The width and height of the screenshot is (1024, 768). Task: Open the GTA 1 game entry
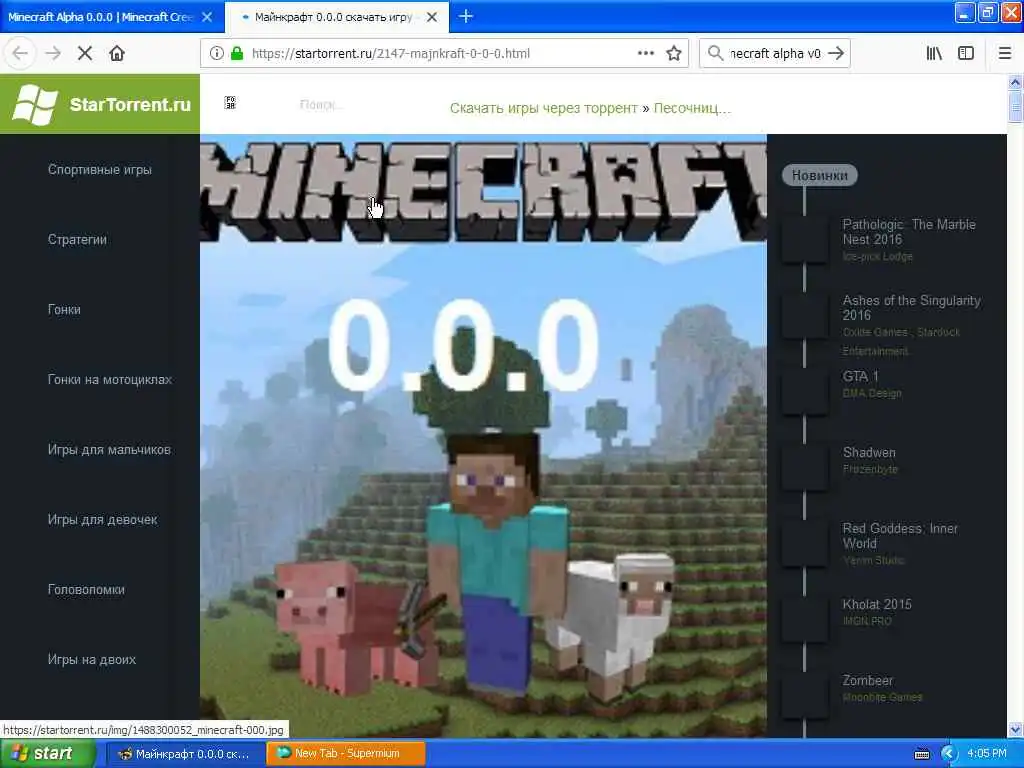pyautogui.click(x=860, y=376)
